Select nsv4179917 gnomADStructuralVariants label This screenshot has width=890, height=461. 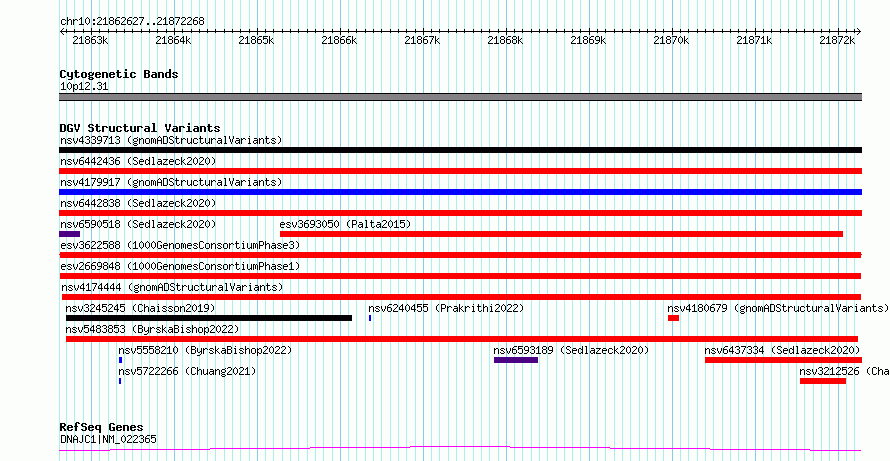coord(171,182)
